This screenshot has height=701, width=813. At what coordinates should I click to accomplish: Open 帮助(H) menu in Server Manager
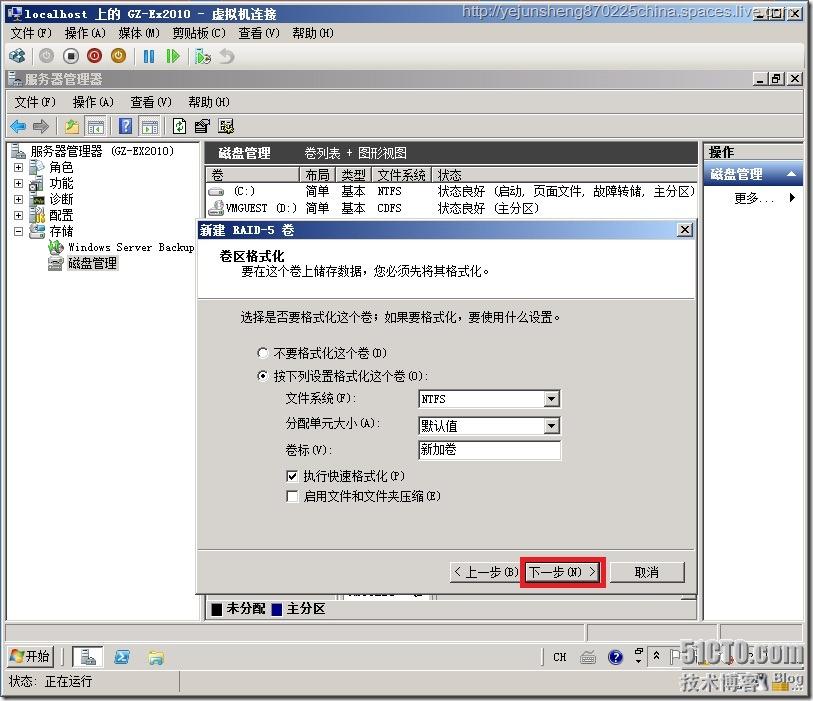click(209, 102)
